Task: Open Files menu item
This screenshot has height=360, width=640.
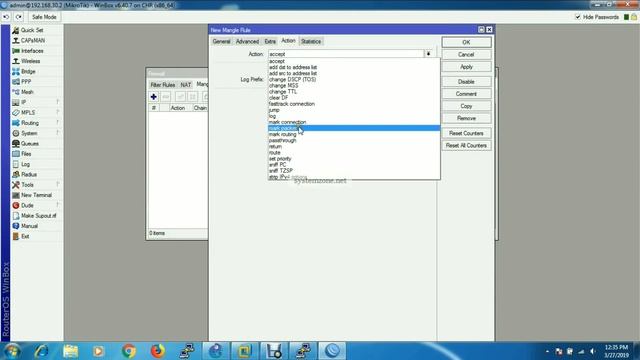Action: (x=26, y=154)
